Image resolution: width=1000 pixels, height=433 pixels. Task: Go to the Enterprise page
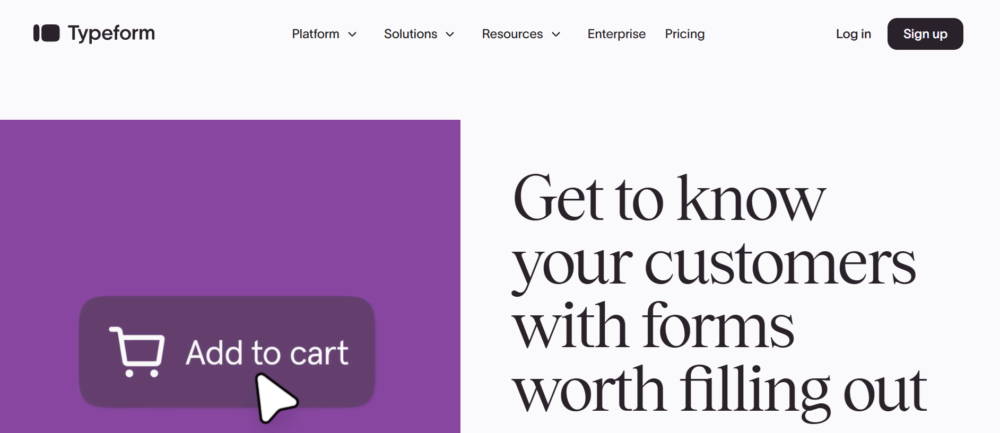(616, 34)
